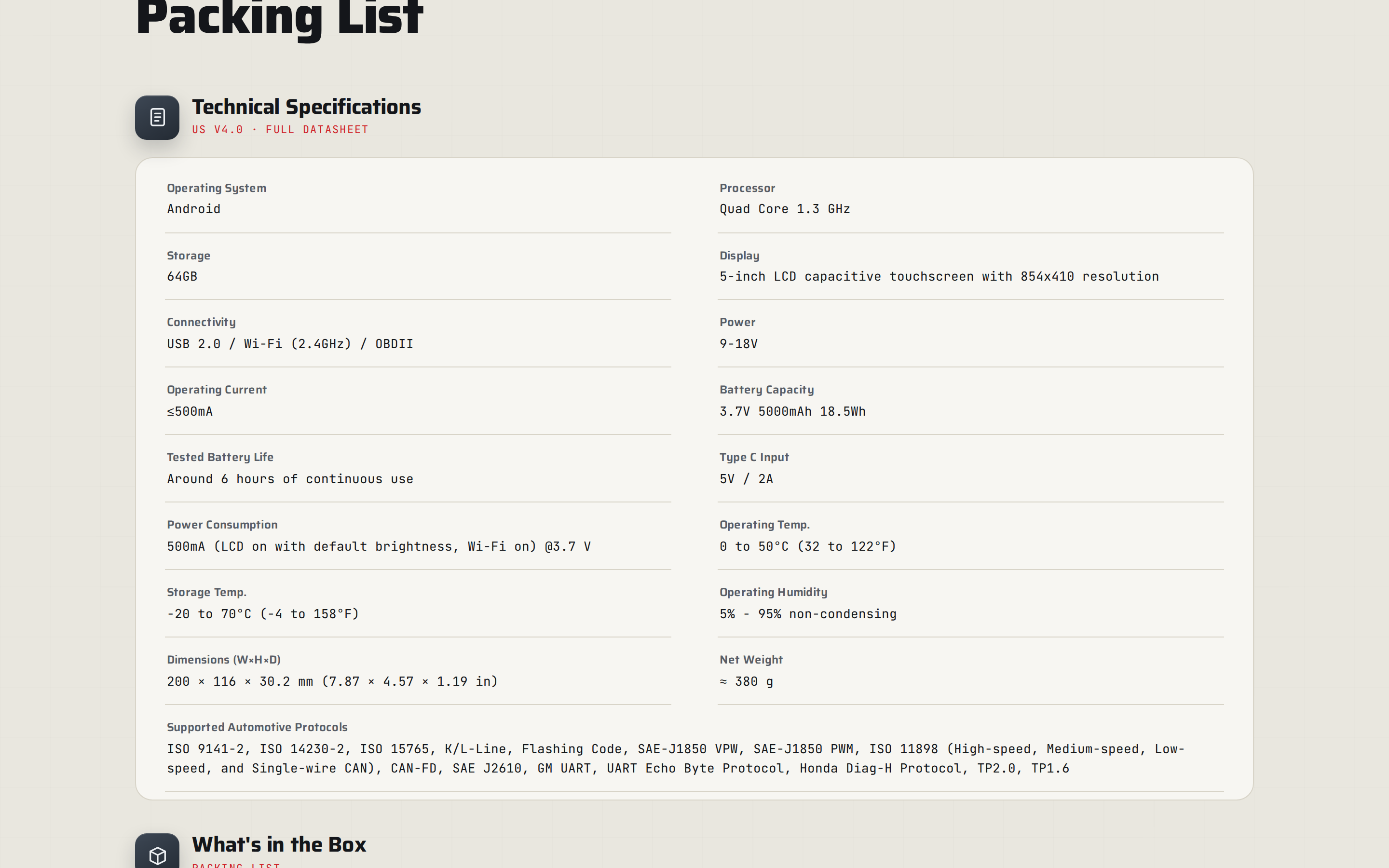Click the supported protocols list starting 'ISO 9141-2'
Screen dimensions: 1389x868
click(676, 759)
